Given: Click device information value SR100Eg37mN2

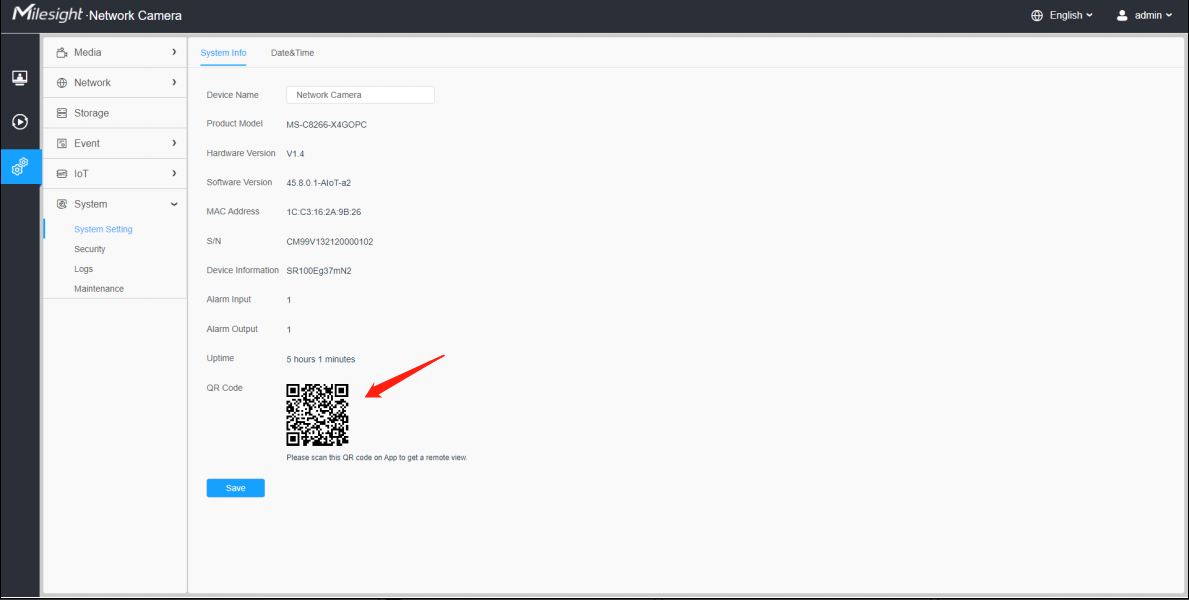Looking at the screenshot, I should (319, 271).
